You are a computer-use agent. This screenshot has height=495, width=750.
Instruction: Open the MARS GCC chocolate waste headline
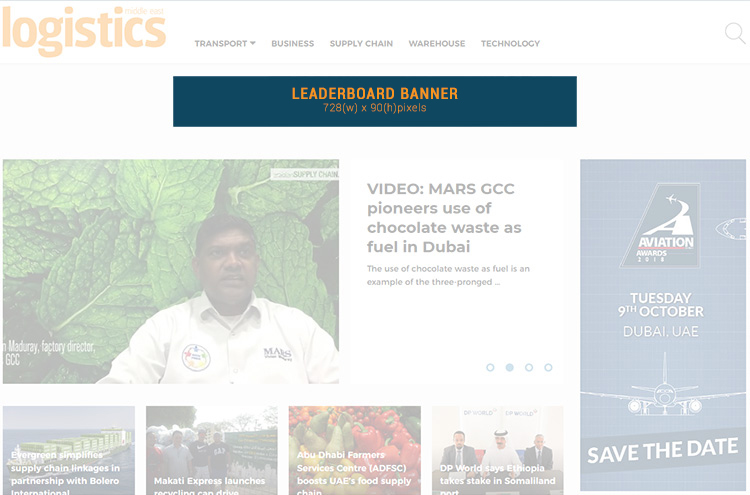click(x=444, y=218)
